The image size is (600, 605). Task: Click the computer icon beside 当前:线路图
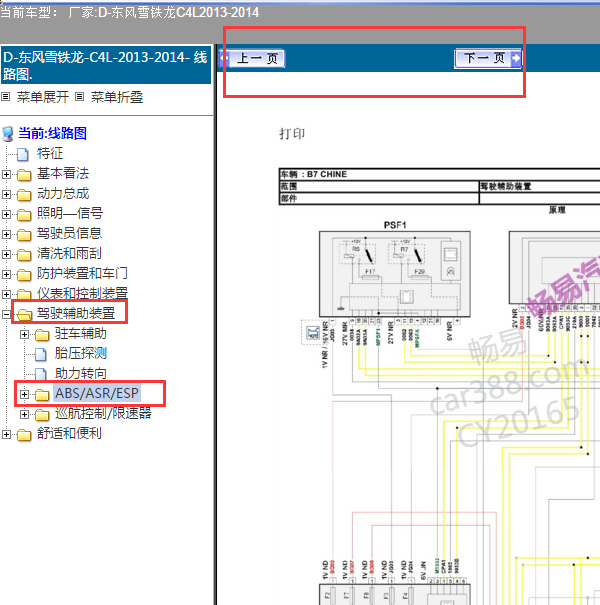click(x=8, y=134)
